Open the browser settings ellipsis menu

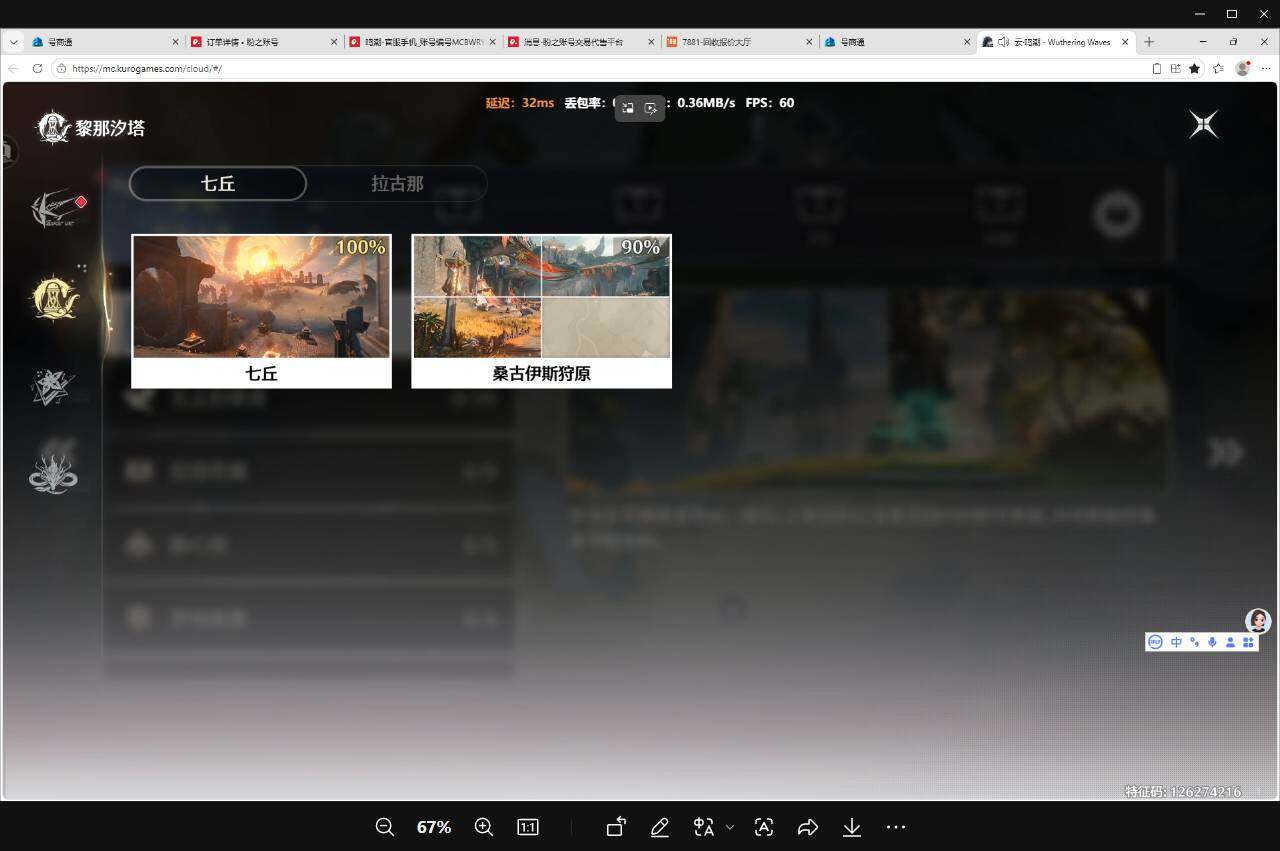pyautogui.click(x=1266, y=68)
